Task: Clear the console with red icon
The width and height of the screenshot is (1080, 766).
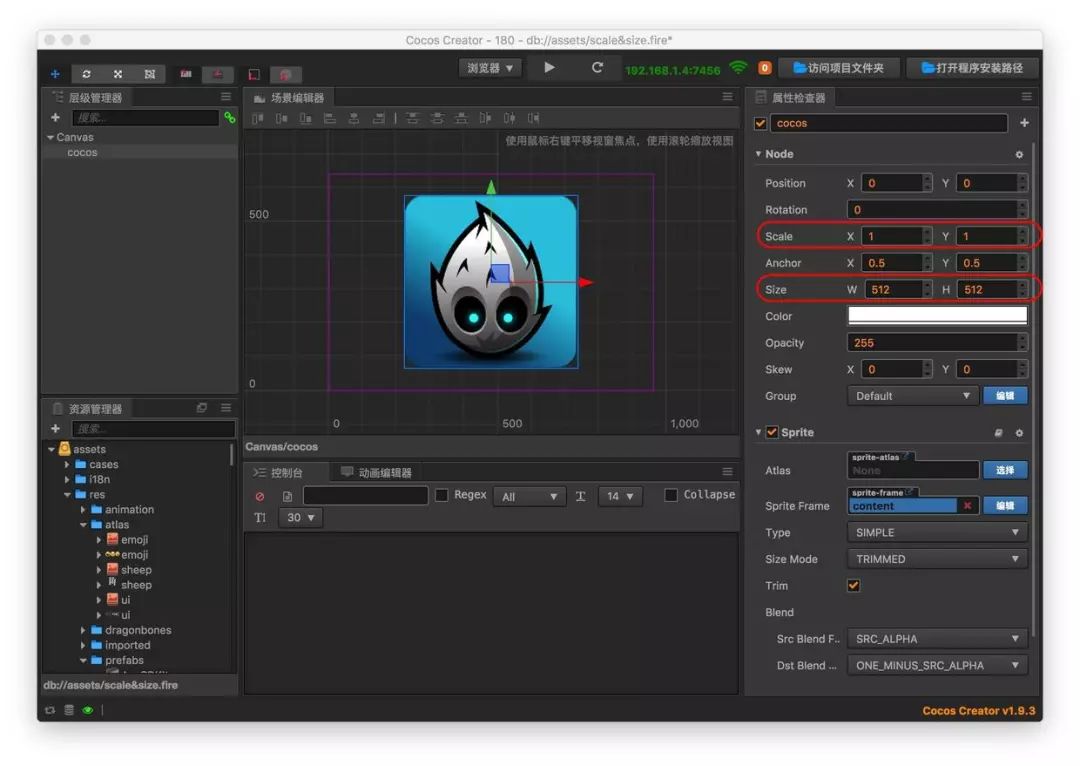Action: (x=260, y=496)
